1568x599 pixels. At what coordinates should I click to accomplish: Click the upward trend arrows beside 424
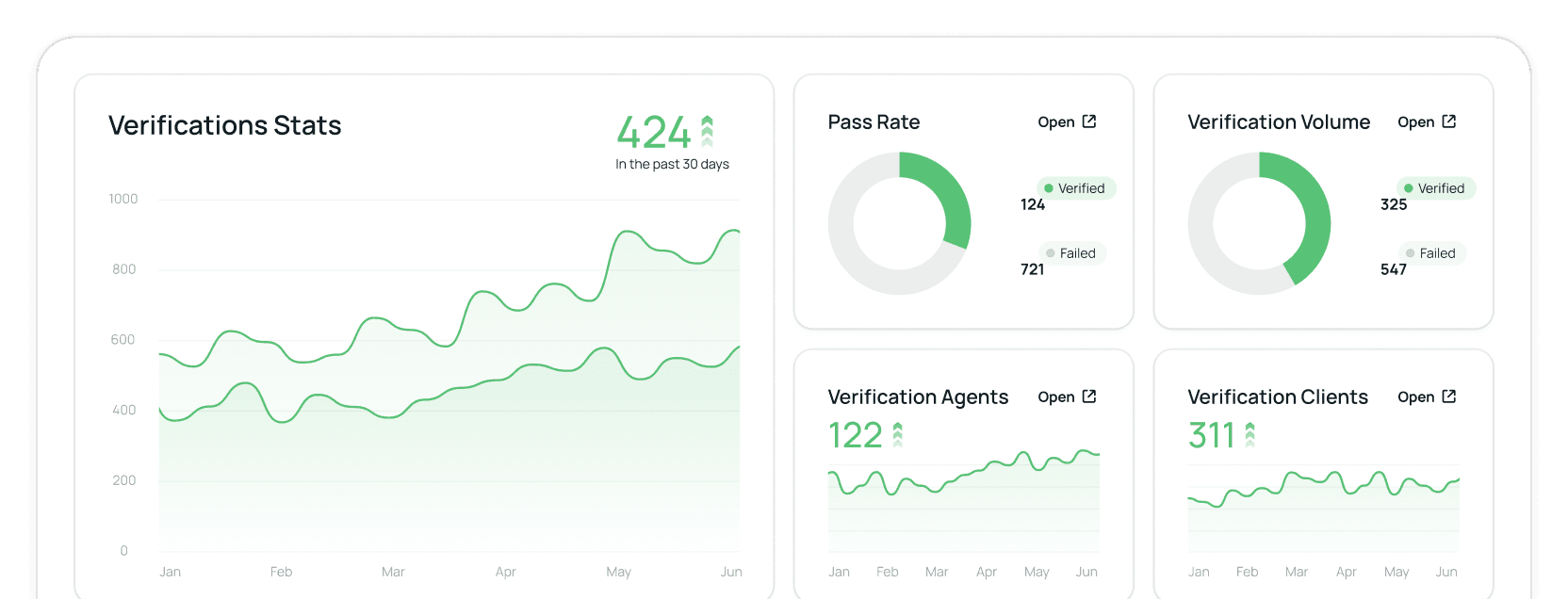click(x=708, y=132)
